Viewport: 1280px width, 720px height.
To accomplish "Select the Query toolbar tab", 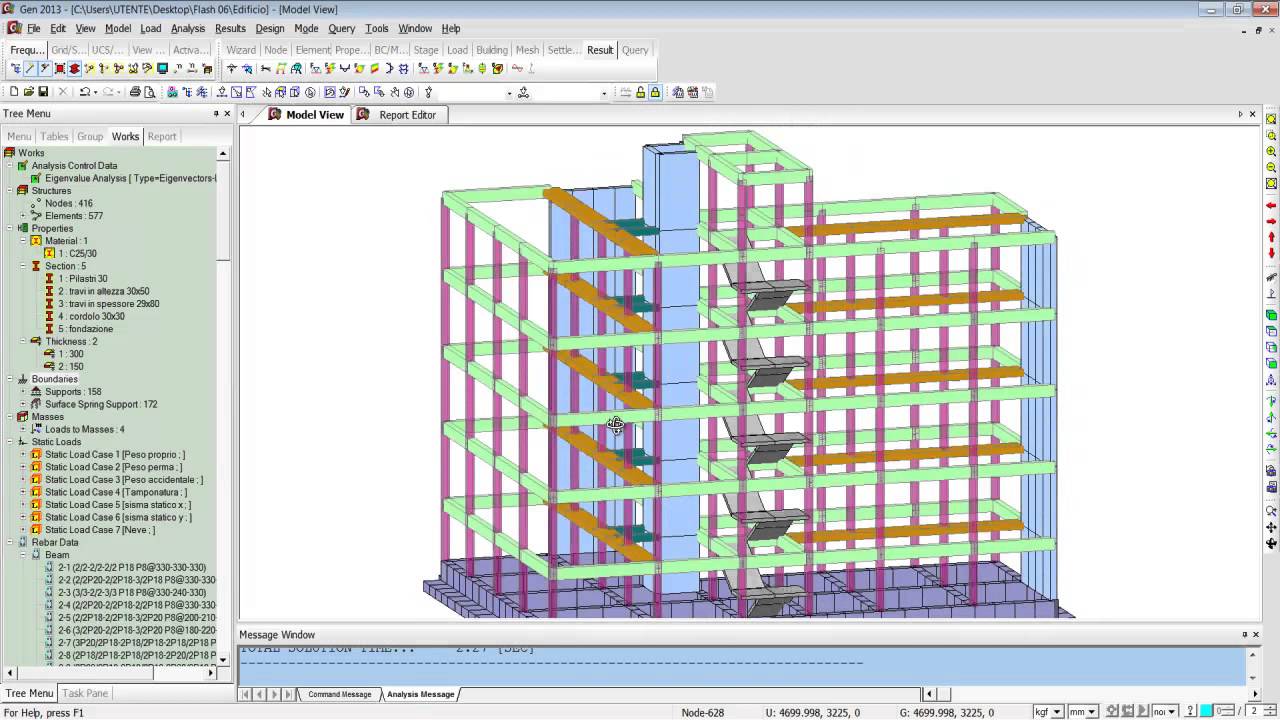I will [x=635, y=50].
